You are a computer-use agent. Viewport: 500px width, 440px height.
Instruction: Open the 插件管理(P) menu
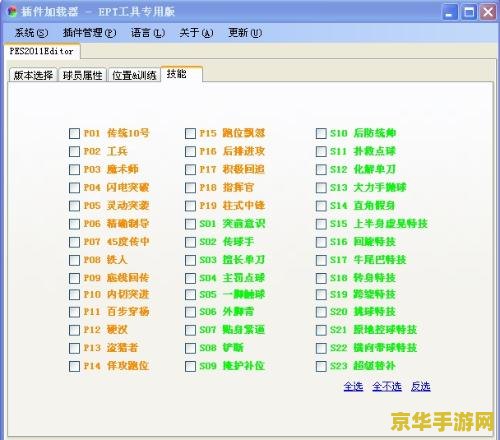tap(89, 33)
